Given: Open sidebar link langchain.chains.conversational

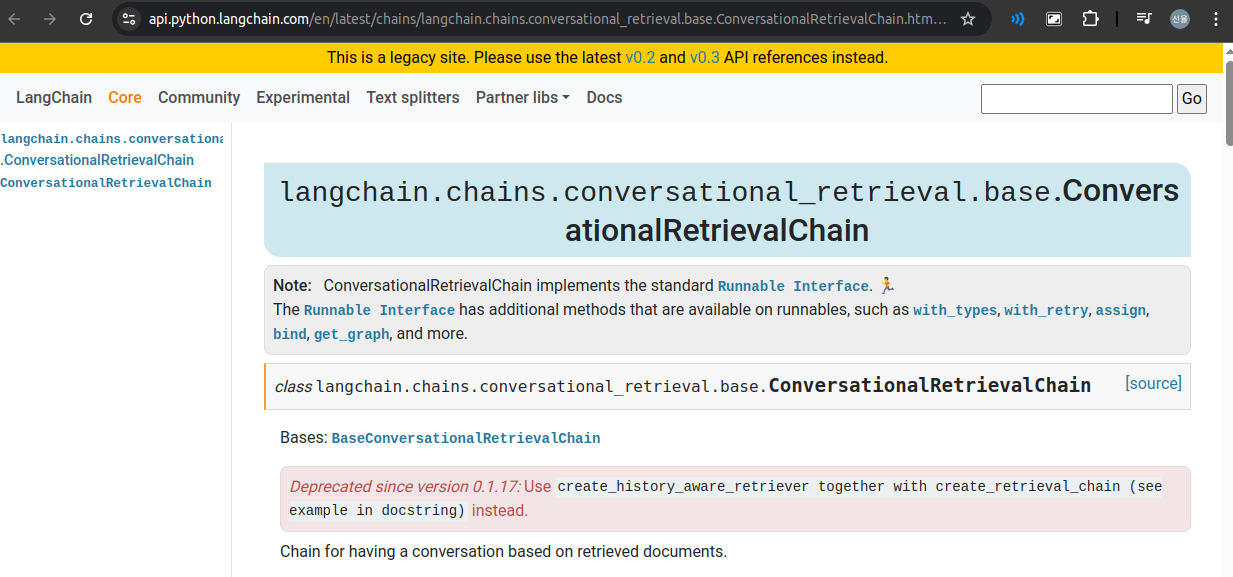Looking at the screenshot, I should (112, 139).
